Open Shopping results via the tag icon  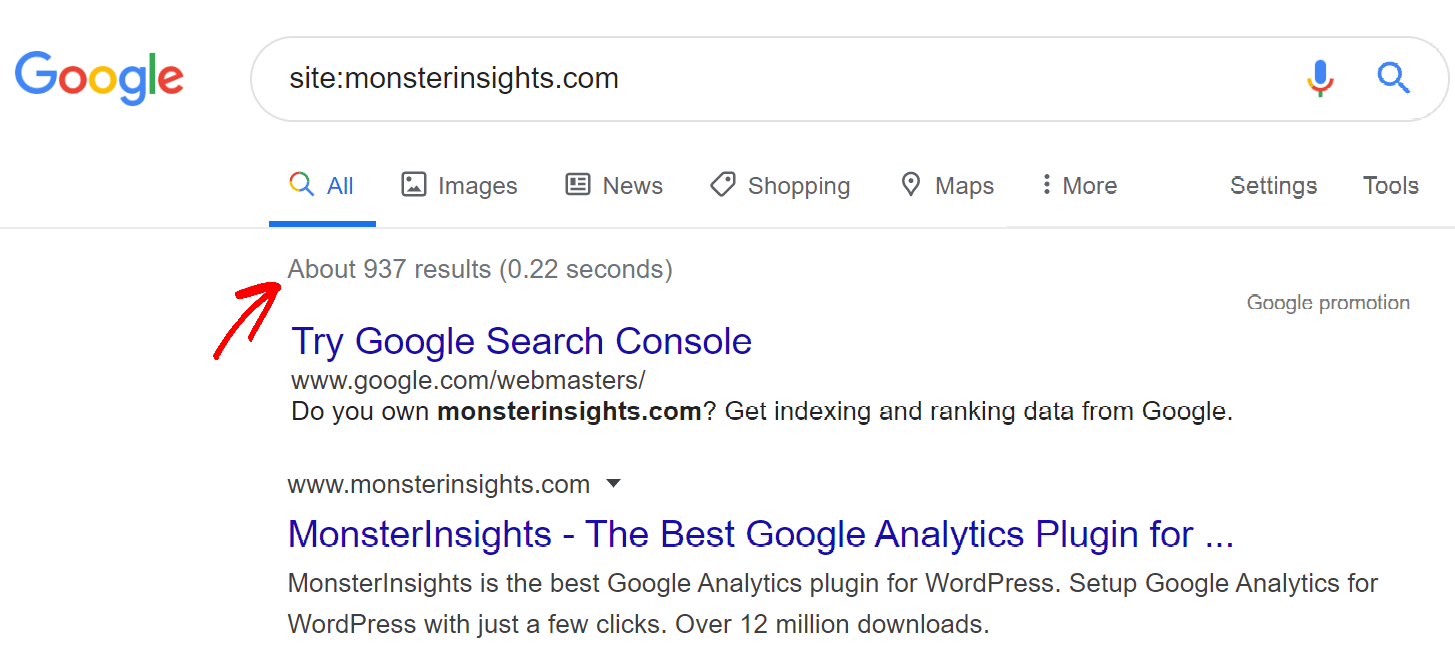click(722, 184)
